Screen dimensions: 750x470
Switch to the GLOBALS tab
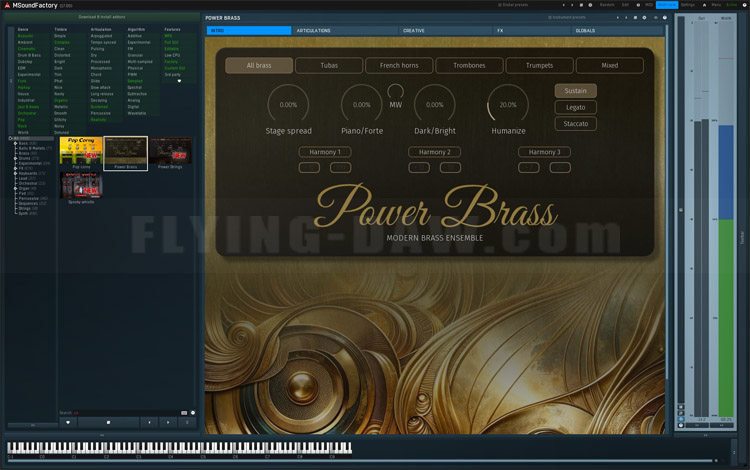[618, 31]
